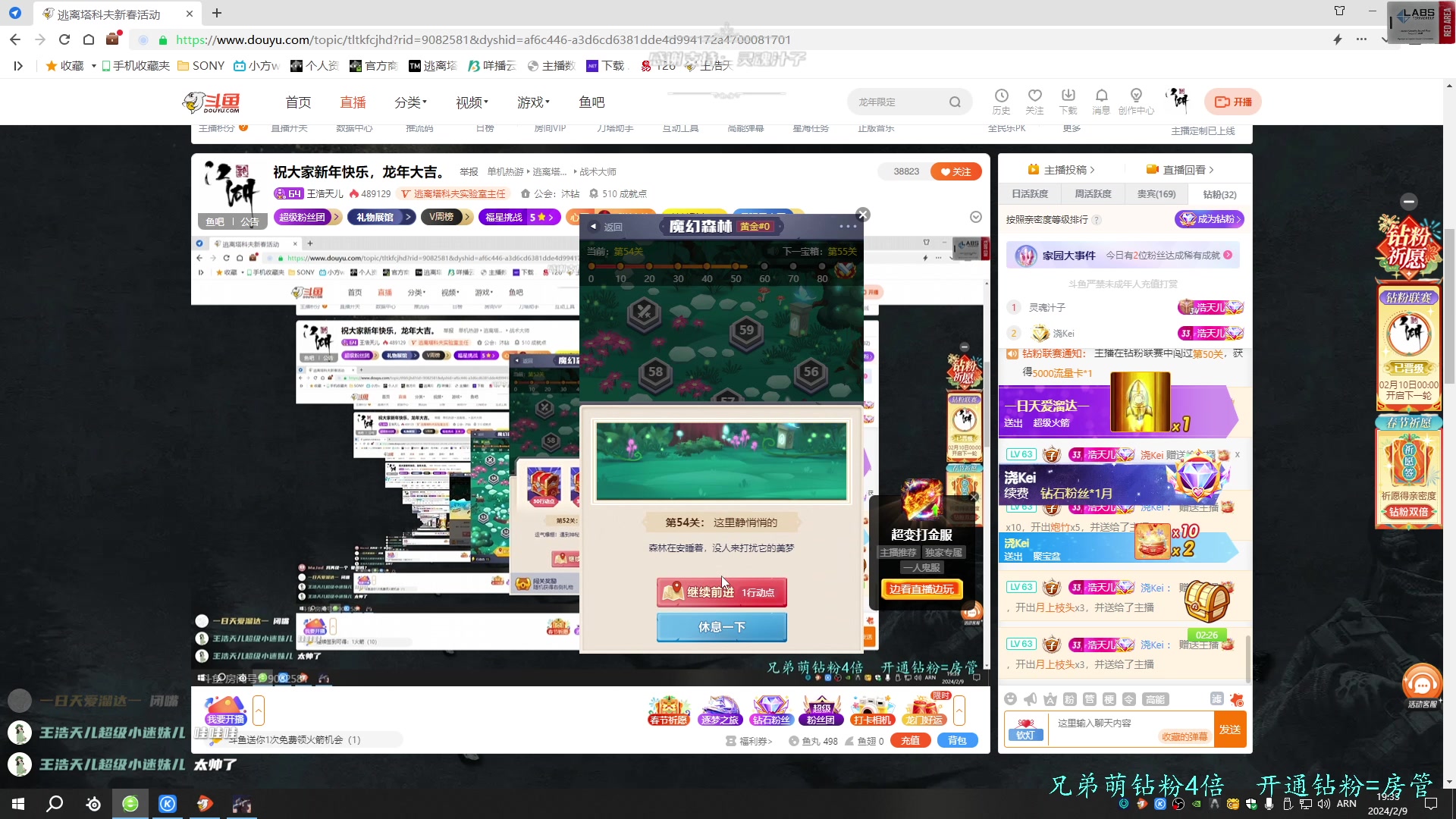1456x819 pixels.
Task: Click the 管 icon in chat toolbar
Action: pos(1089,699)
